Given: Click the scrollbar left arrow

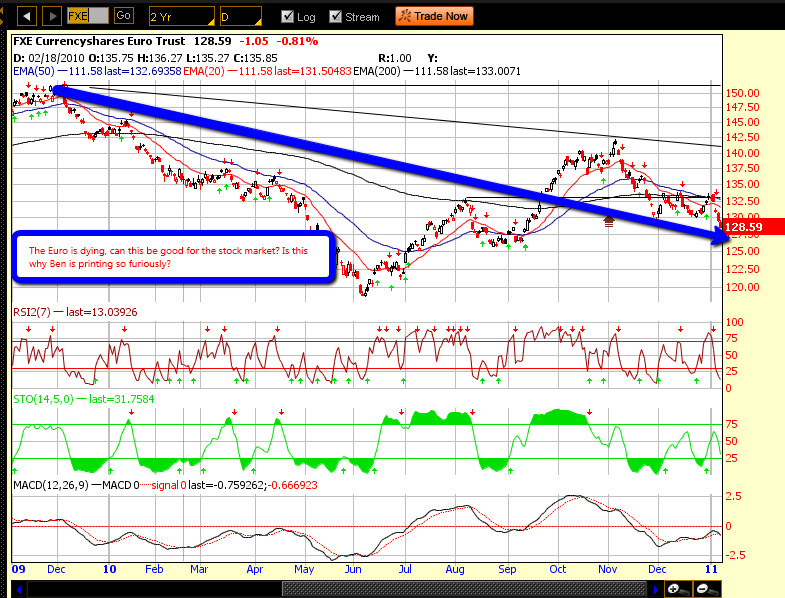Looking at the screenshot, I should click(x=19, y=589).
